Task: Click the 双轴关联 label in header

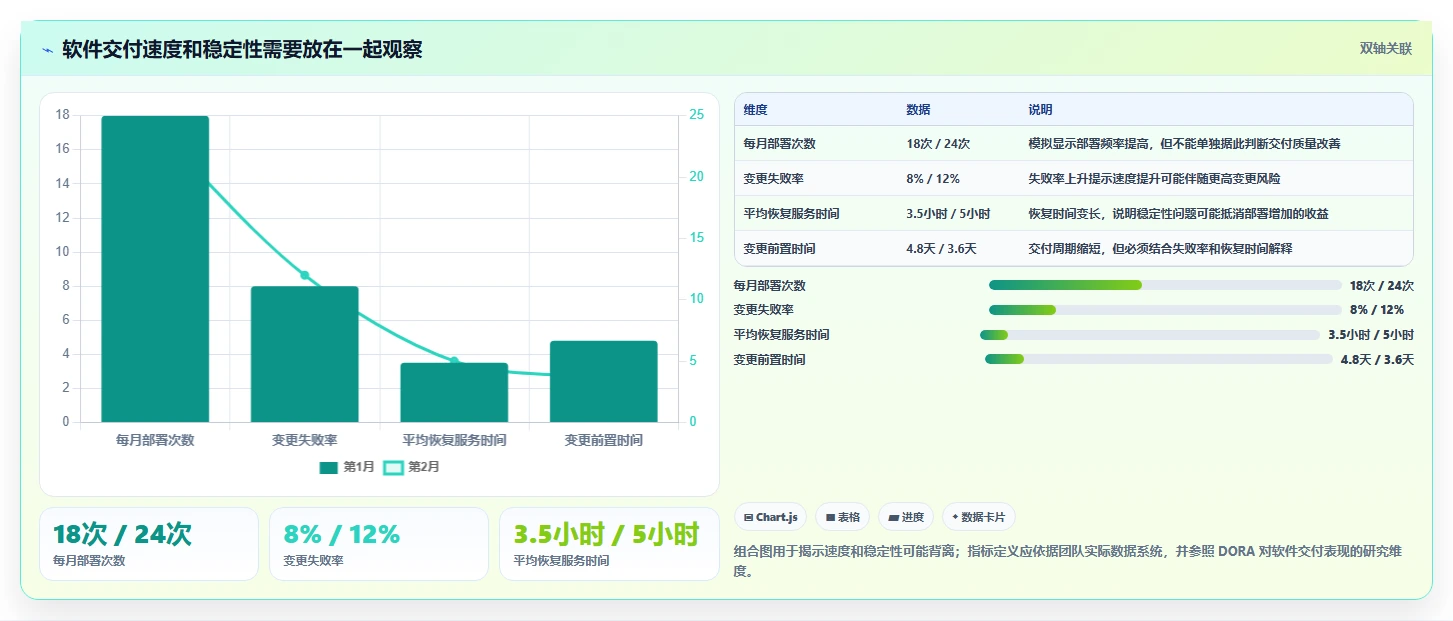Action: pyautogui.click(x=1386, y=49)
